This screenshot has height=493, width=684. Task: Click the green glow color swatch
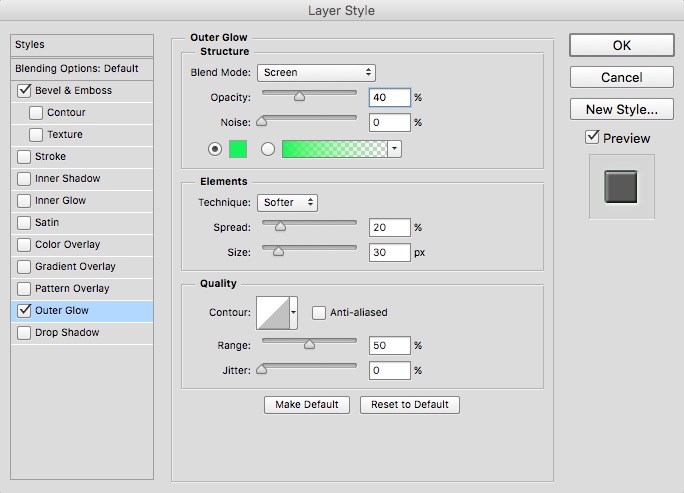[x=238, y=149]
